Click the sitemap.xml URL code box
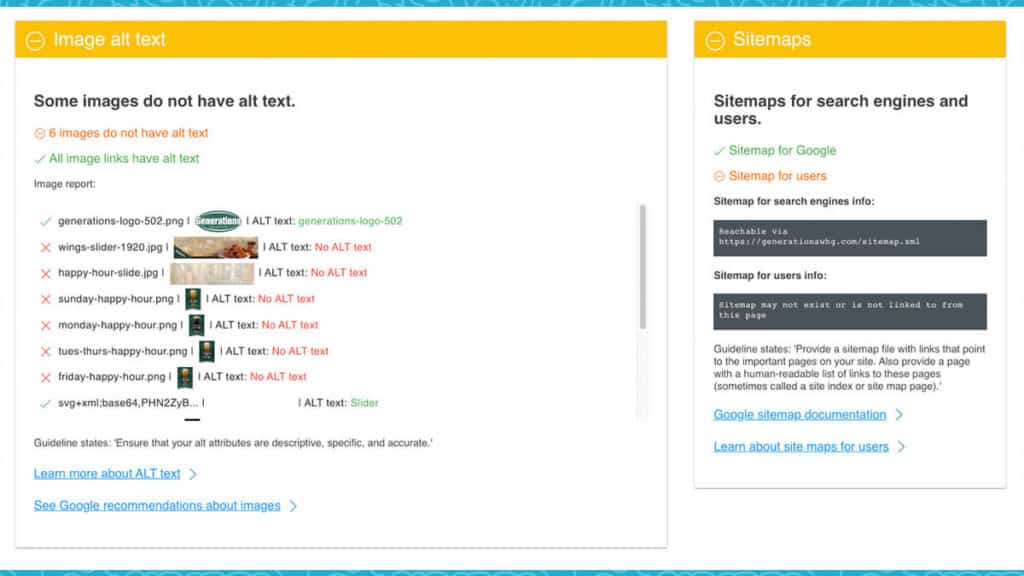 [850, 237]
